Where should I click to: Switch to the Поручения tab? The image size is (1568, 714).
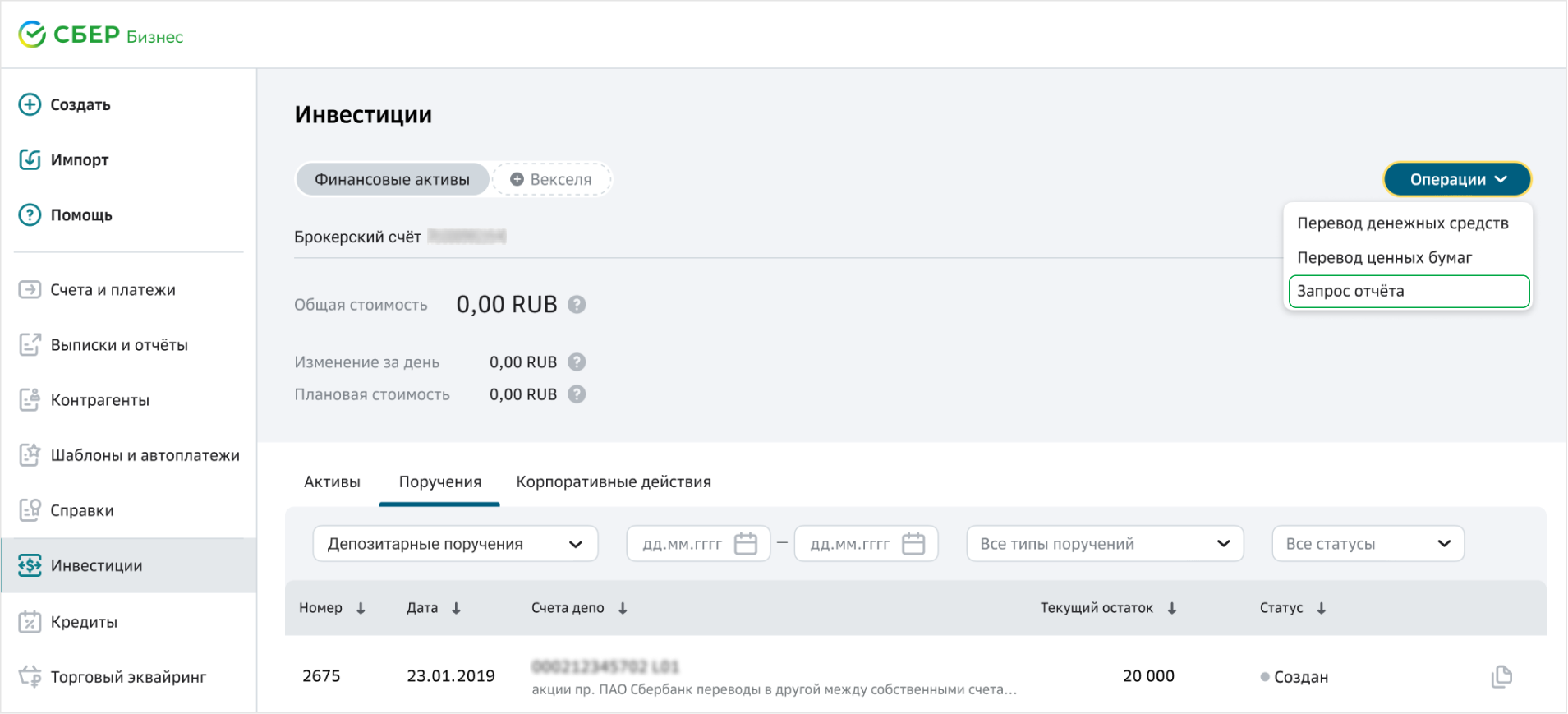click(440, 481)
